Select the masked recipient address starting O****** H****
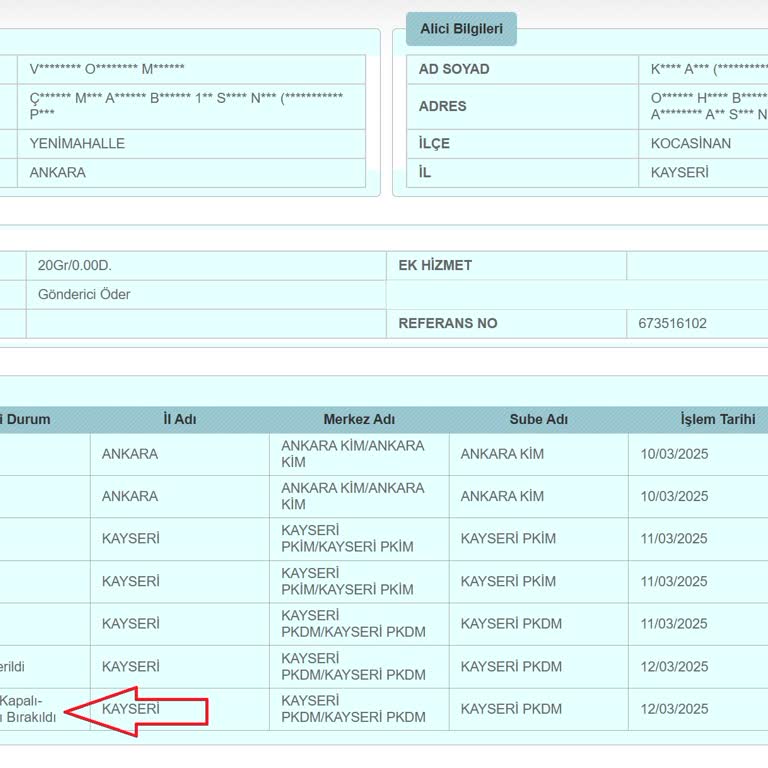 pos(709,106)
